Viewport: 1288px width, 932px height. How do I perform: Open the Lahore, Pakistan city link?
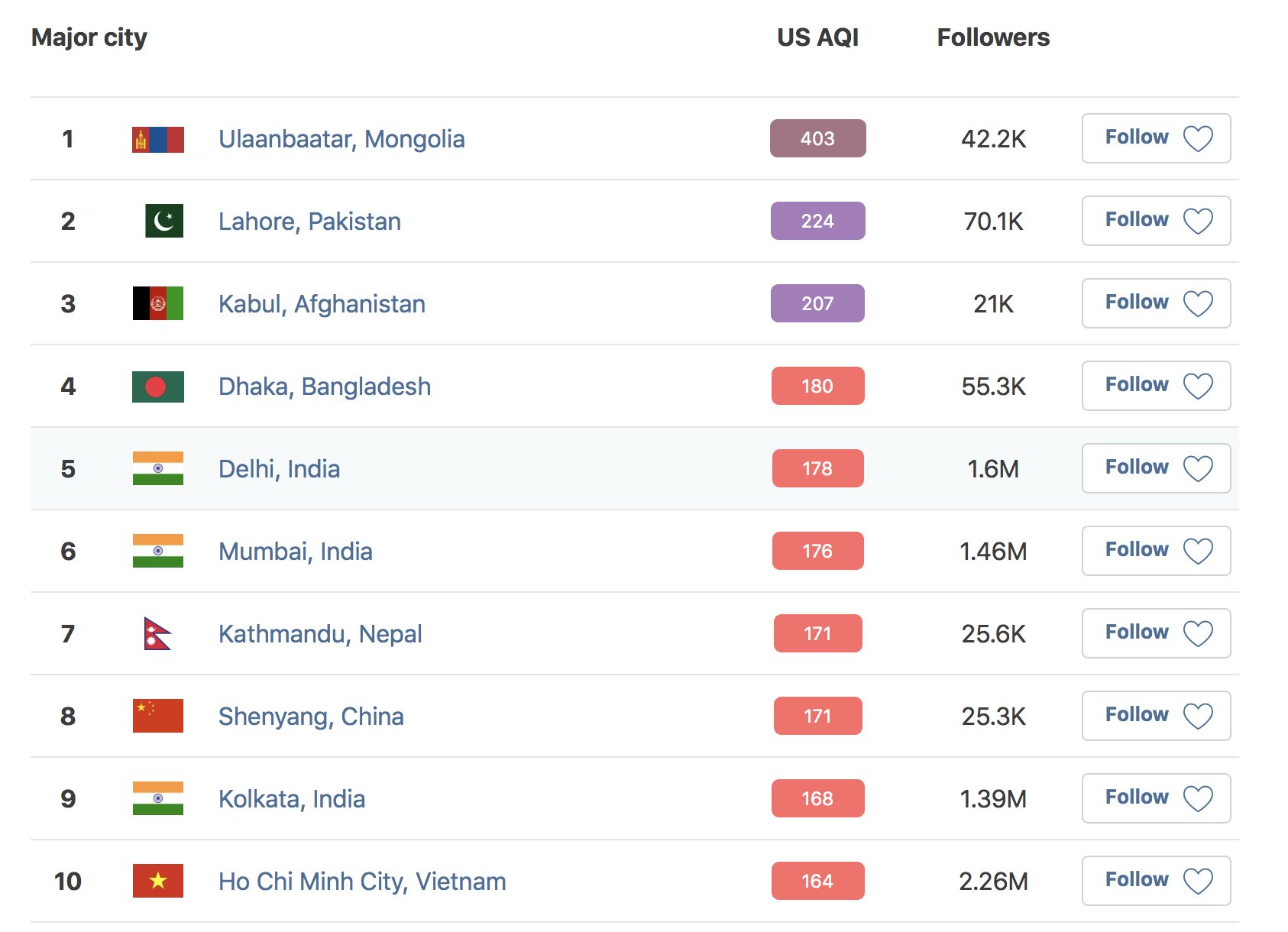pos(309,222)
